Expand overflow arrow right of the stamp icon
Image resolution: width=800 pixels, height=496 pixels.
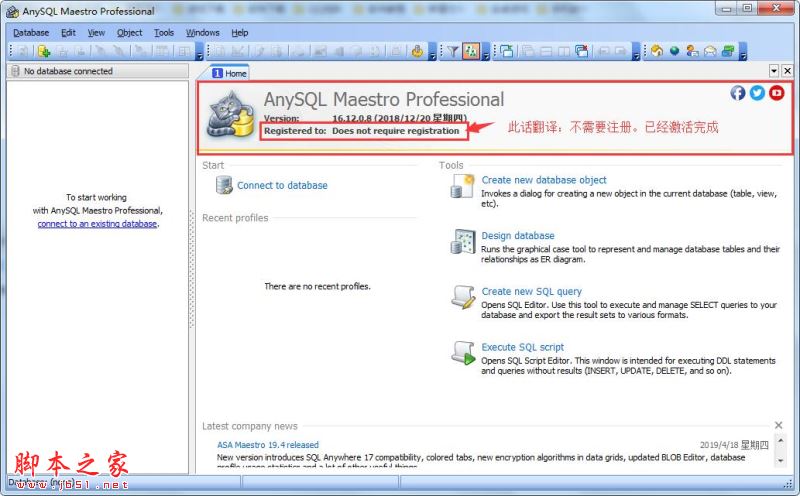432,52
